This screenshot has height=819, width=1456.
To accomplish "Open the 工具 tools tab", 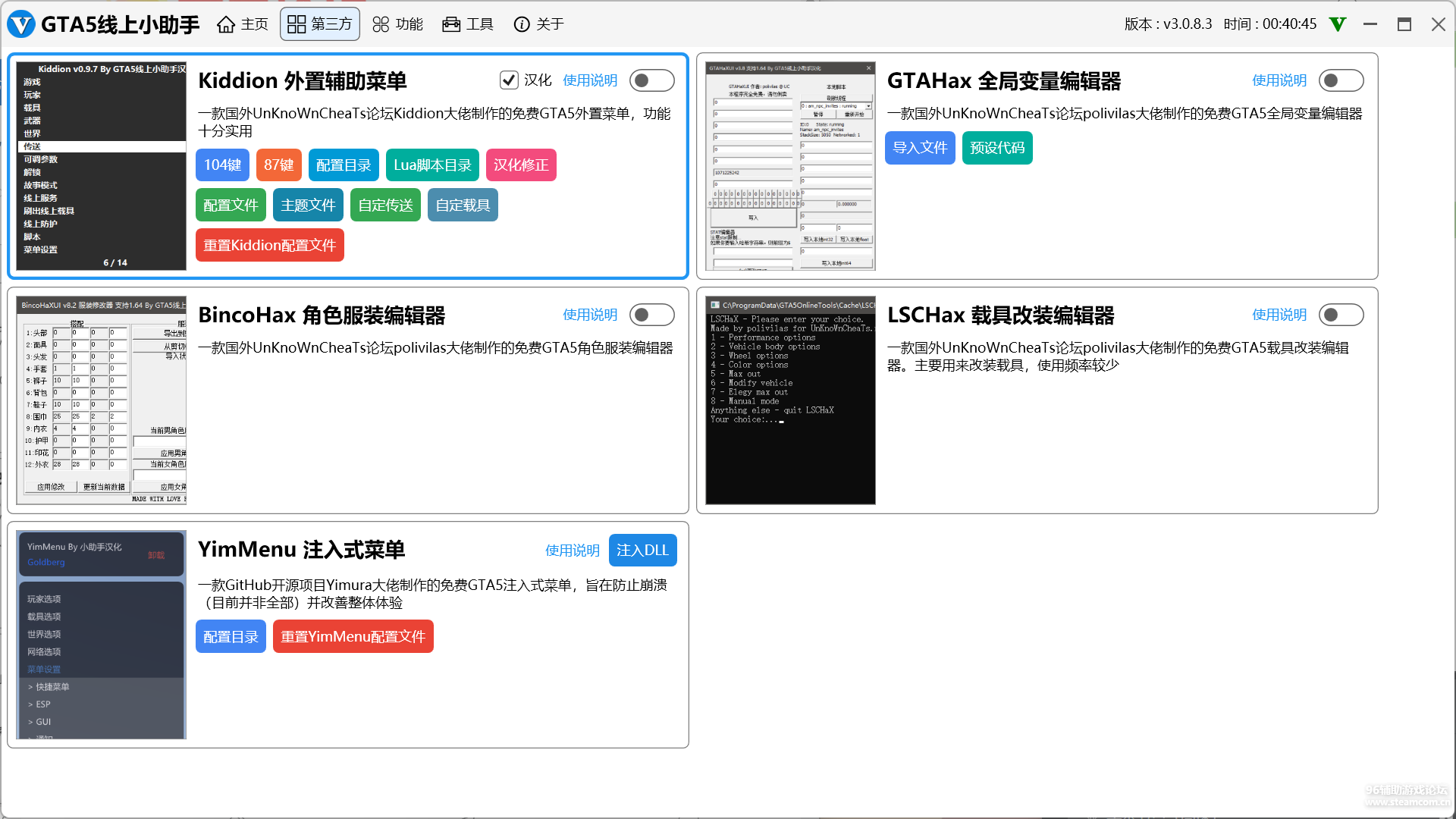I will pos(467,24).
